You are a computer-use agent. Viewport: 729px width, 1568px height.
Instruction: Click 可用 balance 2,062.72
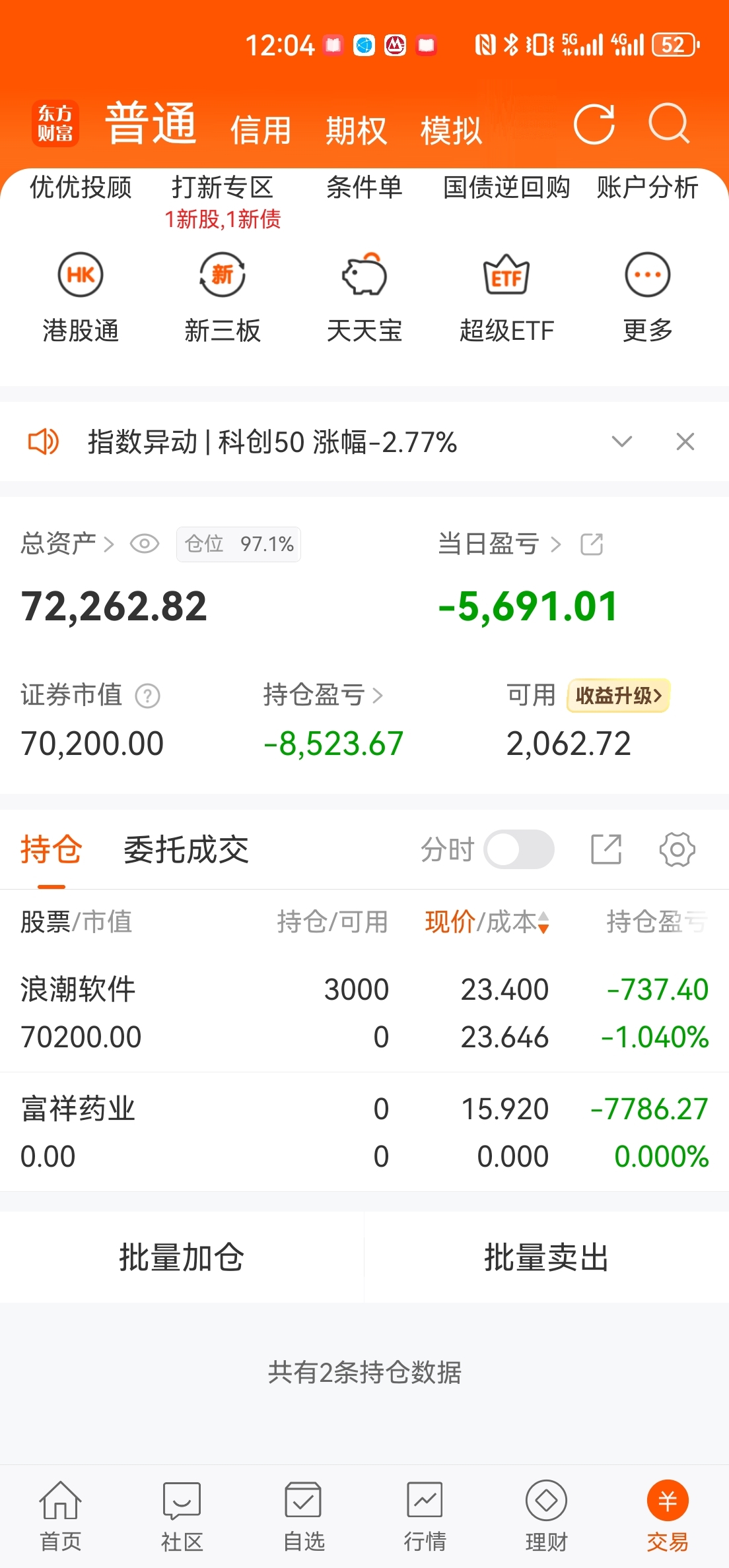coord(569,744)
